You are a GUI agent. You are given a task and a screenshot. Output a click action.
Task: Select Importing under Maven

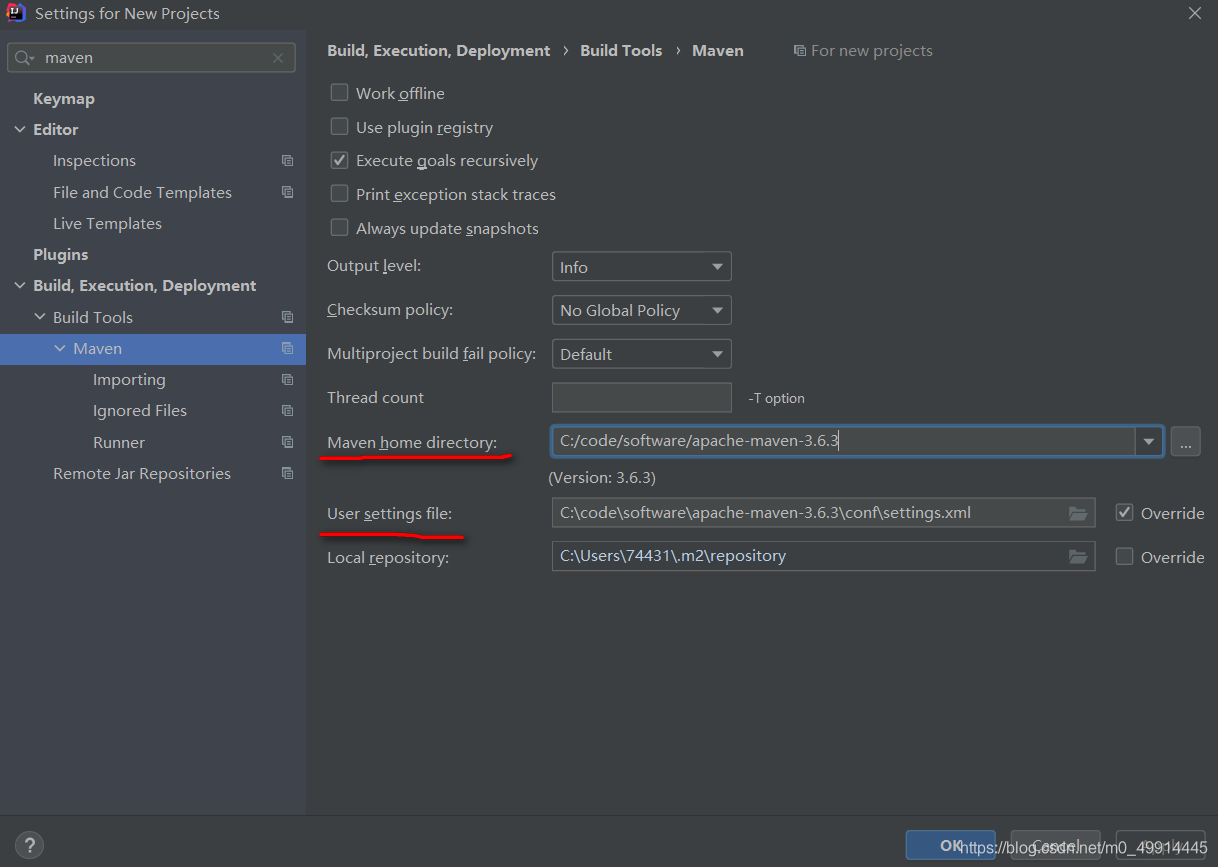point(129,380)
